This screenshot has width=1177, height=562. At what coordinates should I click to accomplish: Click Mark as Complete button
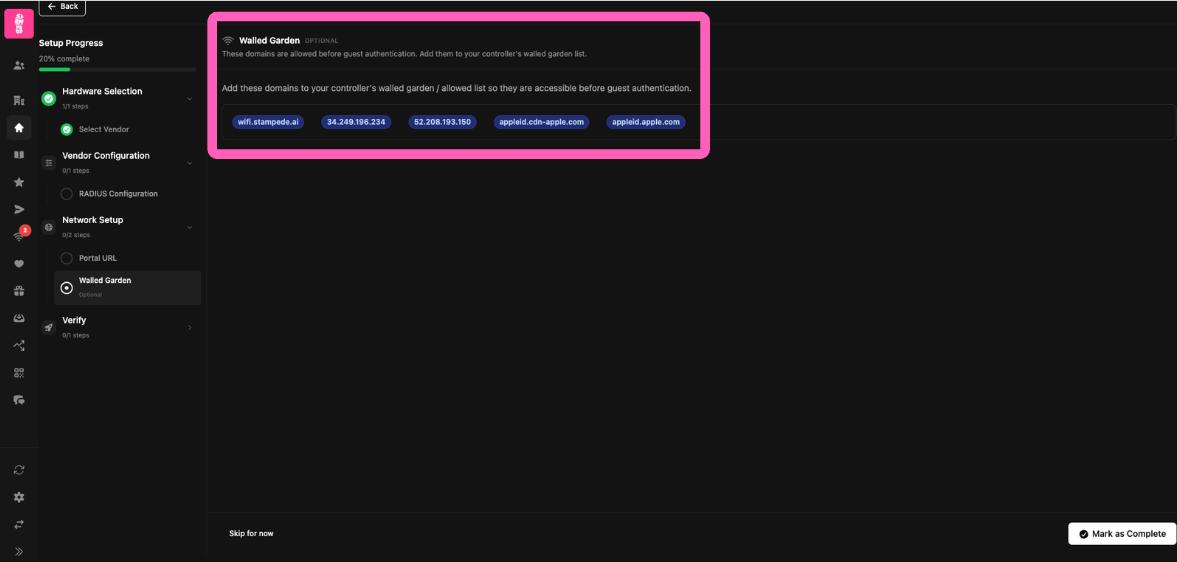tap(1121, 534)
